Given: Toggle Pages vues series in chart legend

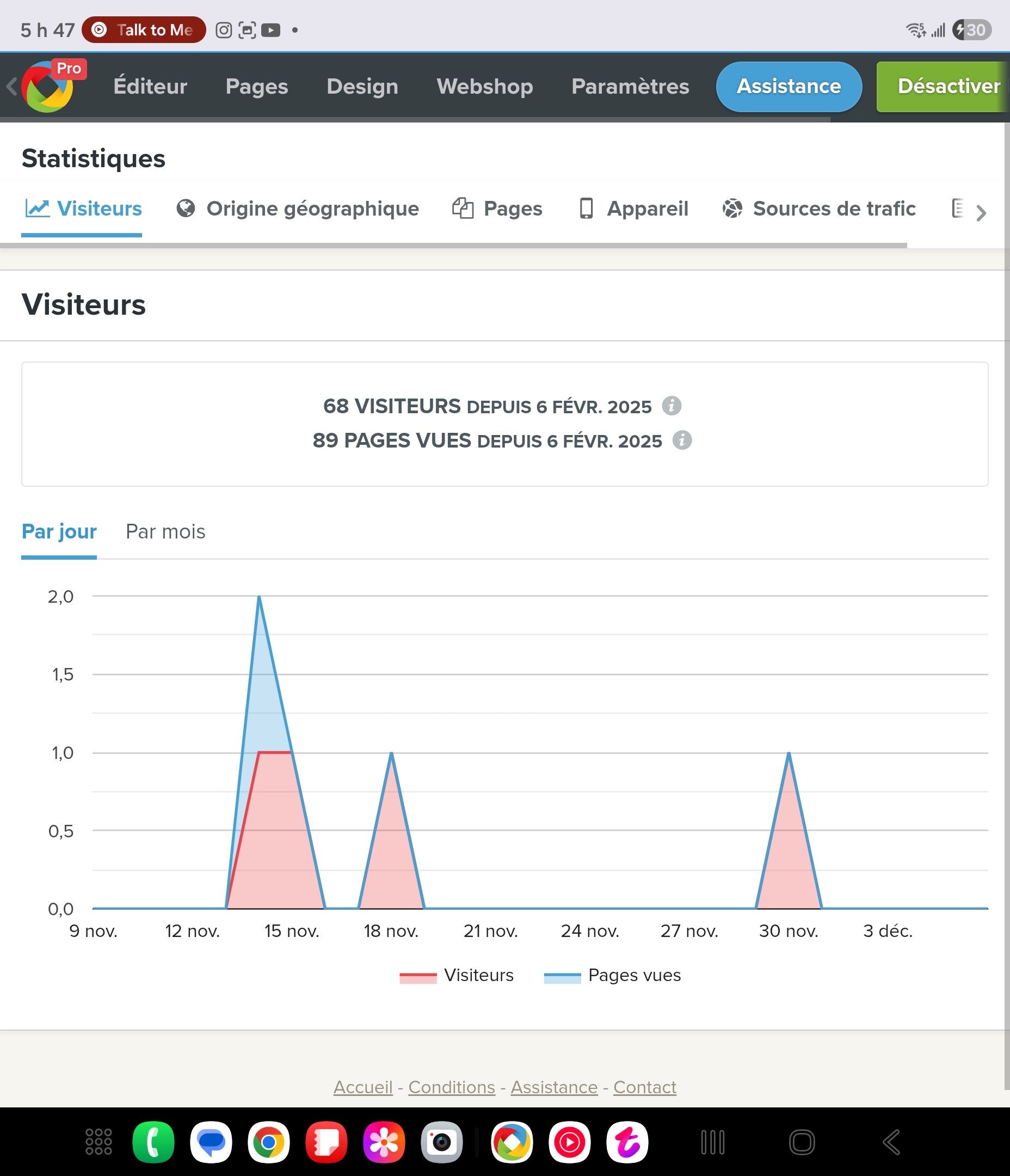Looking at the screenshot, I should (x=612, y=975).
